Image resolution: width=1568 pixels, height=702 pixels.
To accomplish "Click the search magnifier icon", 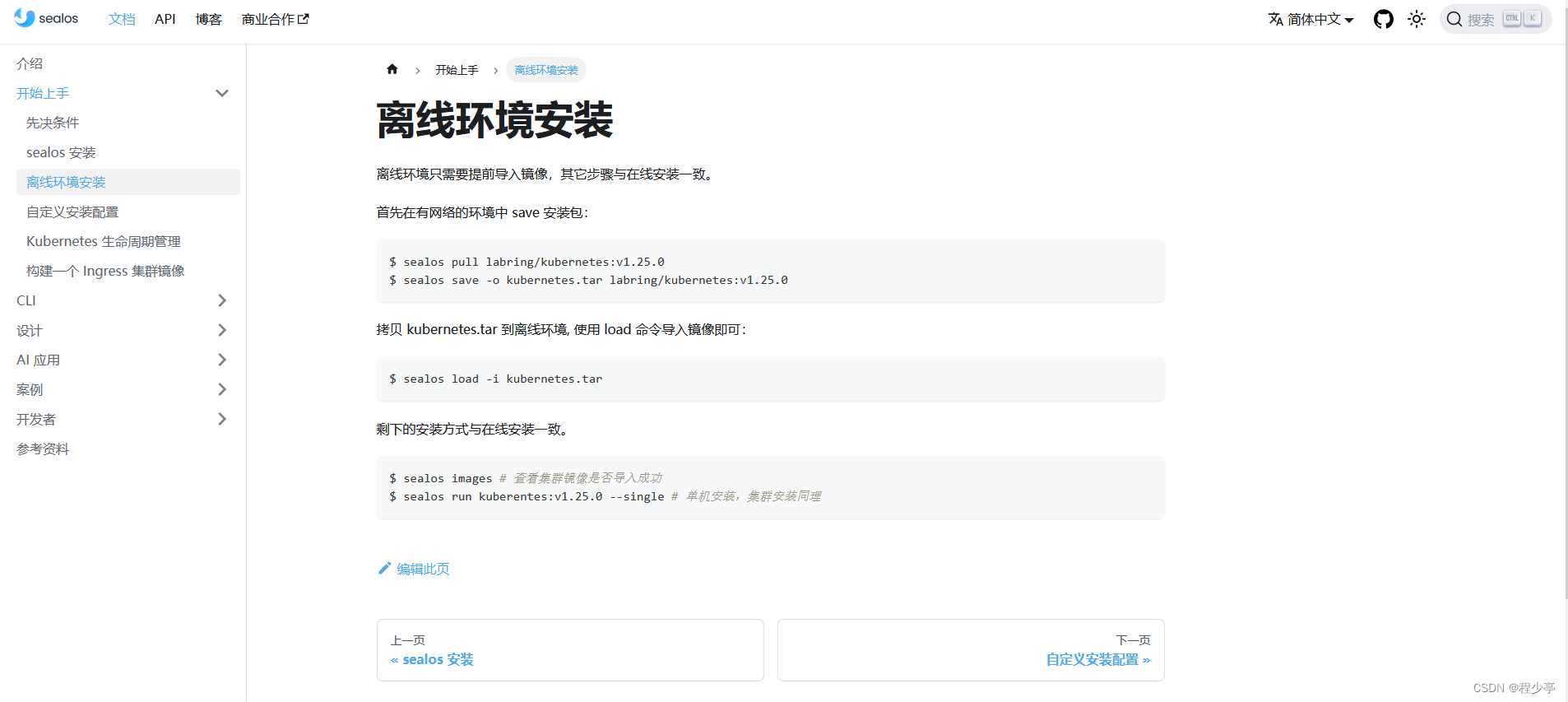I will (x=1454, y=19).
